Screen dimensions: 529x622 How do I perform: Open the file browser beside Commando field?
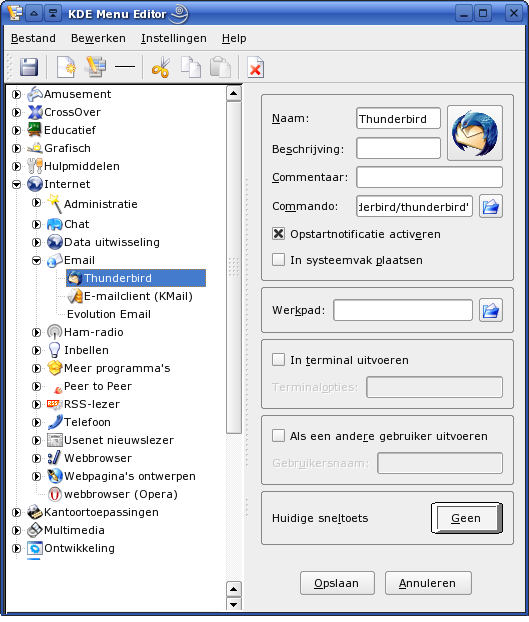491,206
